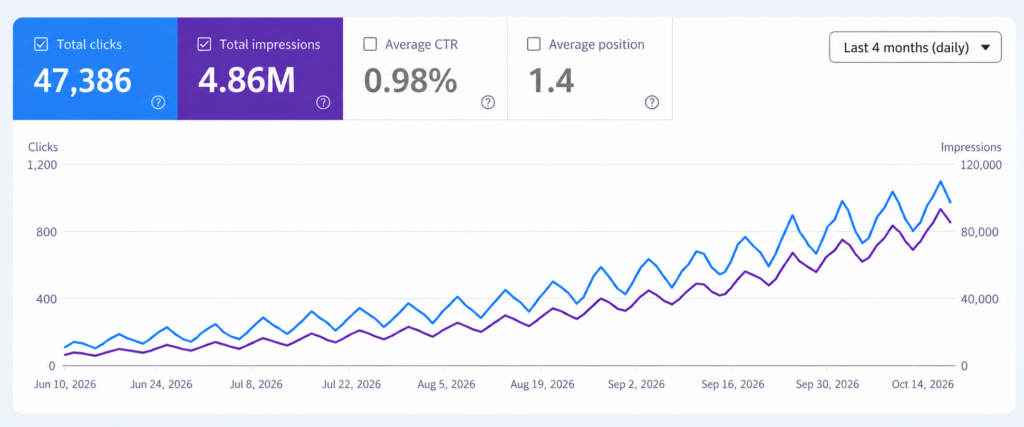Click the Total impressions label
1024x427 pixels.
[x=270, y=44]
